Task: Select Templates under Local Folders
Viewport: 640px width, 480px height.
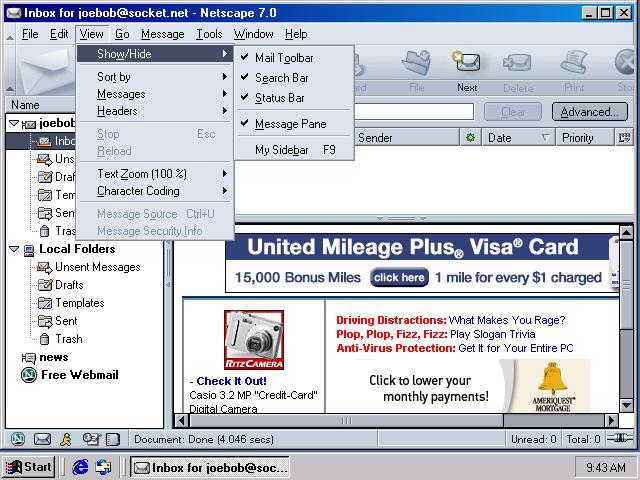Action: tap(80, 303)
